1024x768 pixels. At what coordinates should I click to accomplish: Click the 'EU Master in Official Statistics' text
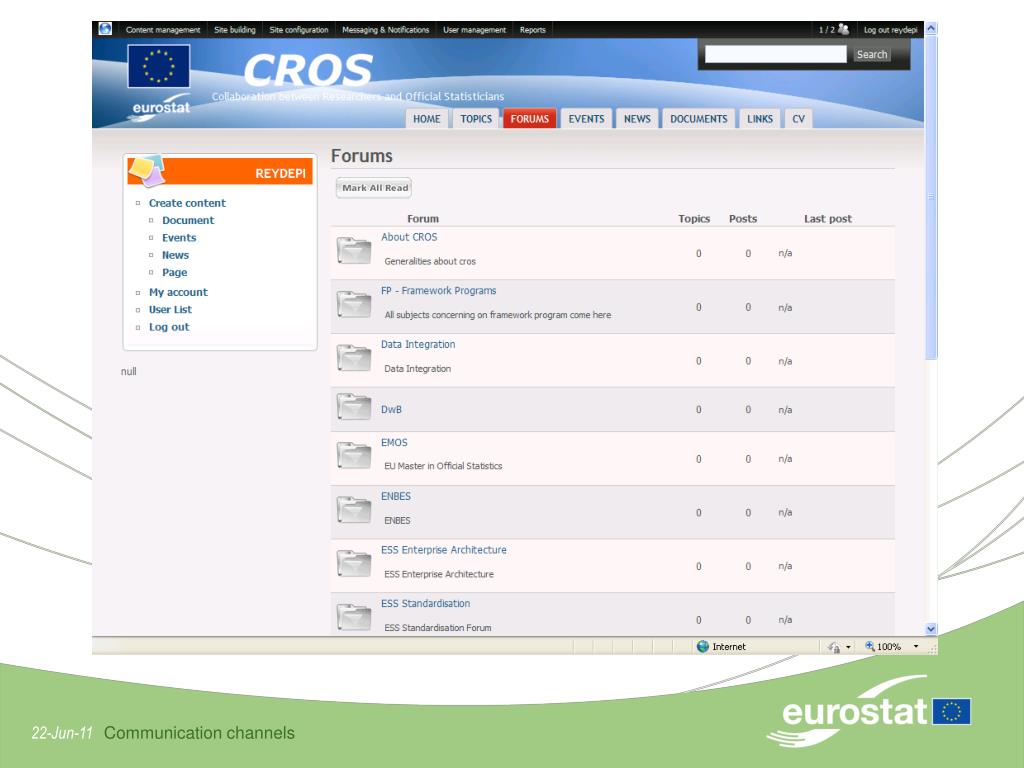pos(443,466)
